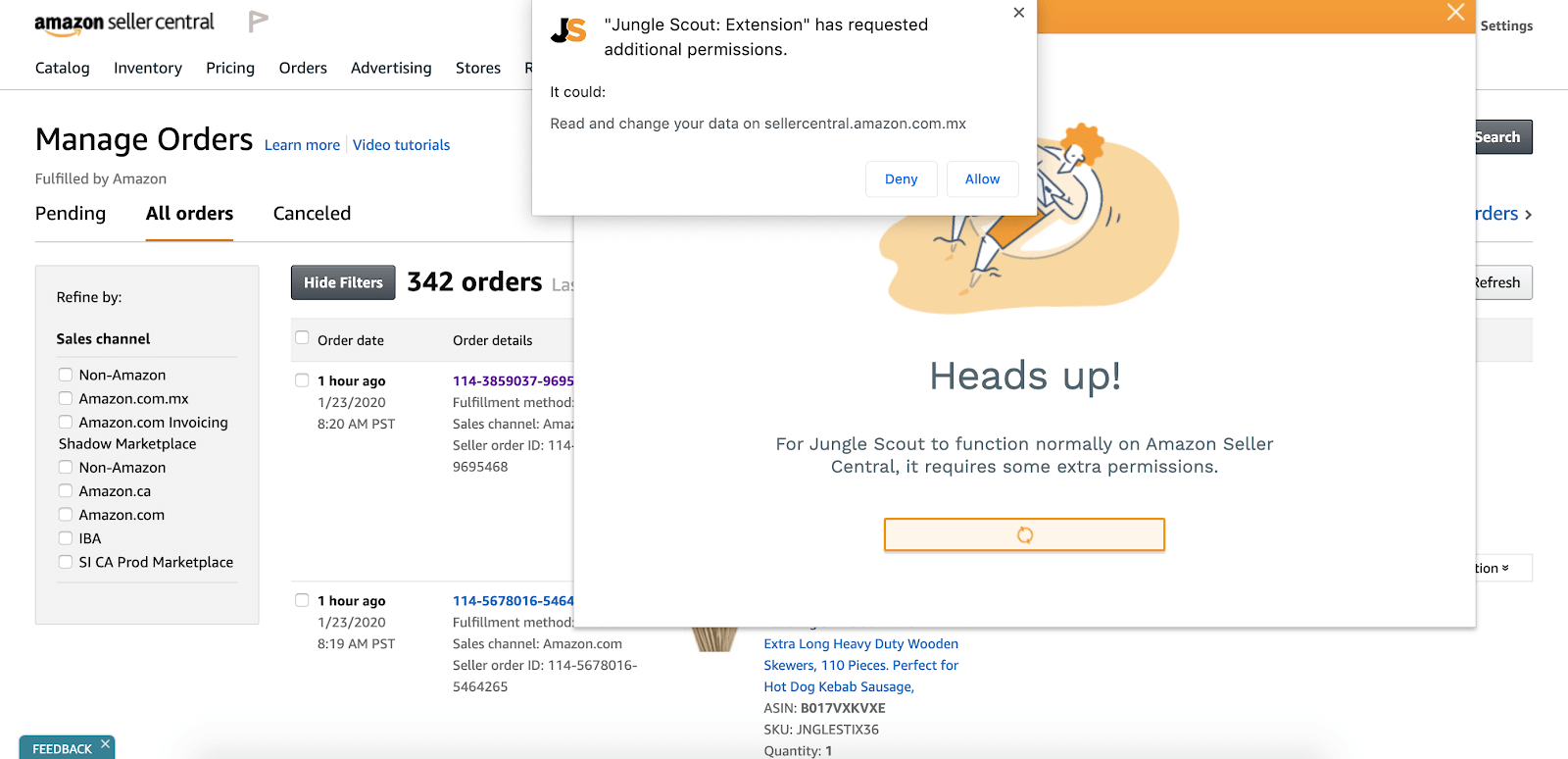Viewport: 1568px width, 759px height.
Task: Open the Orders menu
Action: 303,68
